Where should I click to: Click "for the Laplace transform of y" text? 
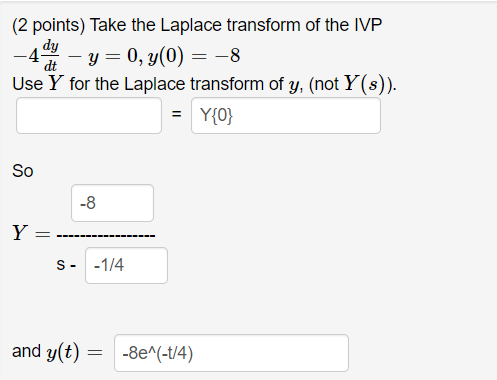(x=186, y=84)
